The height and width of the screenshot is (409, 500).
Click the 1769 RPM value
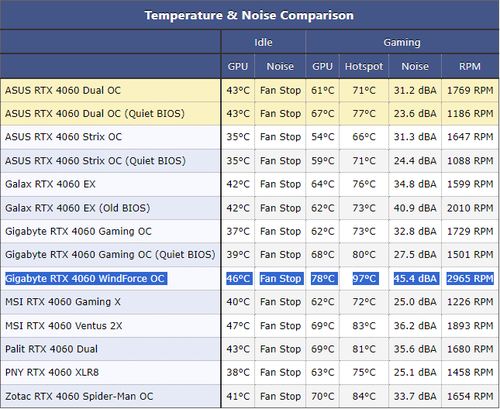(470, 90)
